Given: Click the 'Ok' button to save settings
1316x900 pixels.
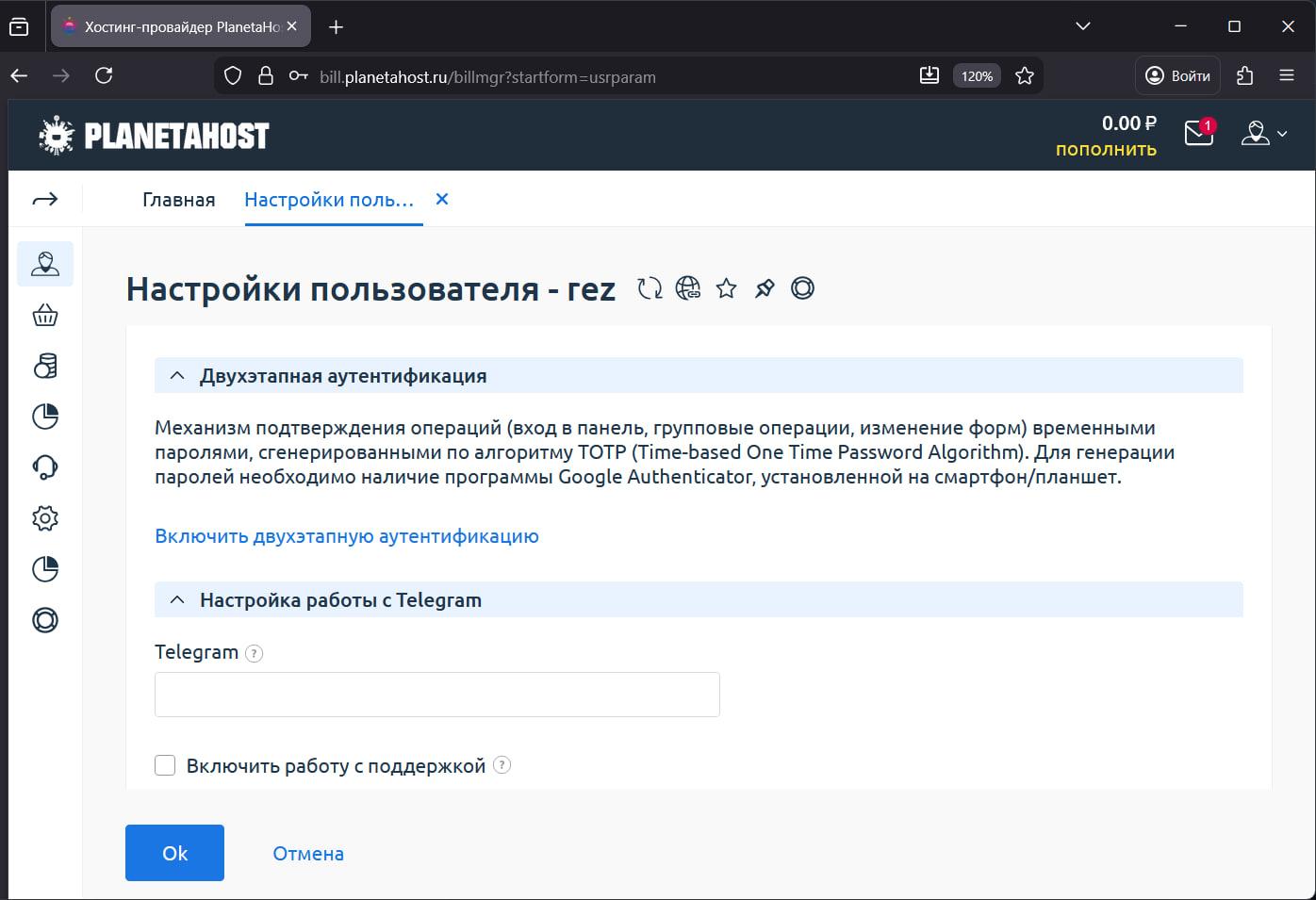Looking at the screenshot, I should click(x=173, y=852).
